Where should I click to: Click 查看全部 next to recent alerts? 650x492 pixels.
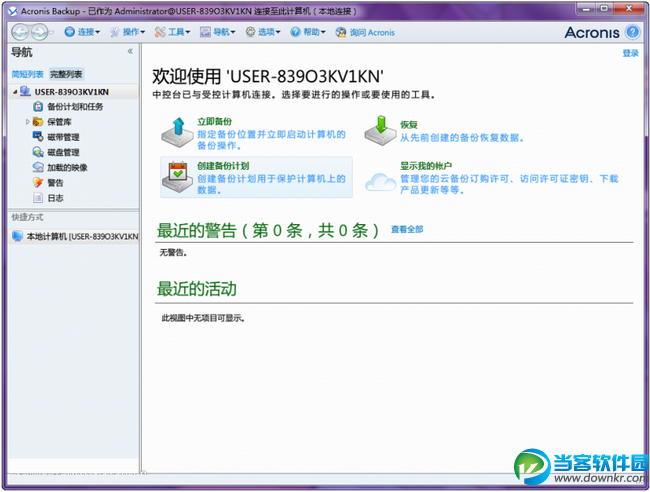coord(407,229)
